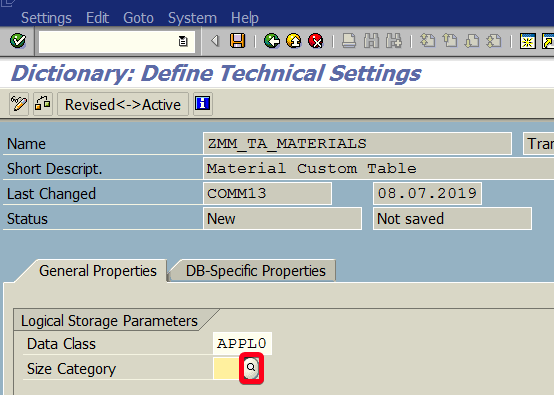Click the Find Next binoculars icon
554x395 pixels.
pos(394,41)
